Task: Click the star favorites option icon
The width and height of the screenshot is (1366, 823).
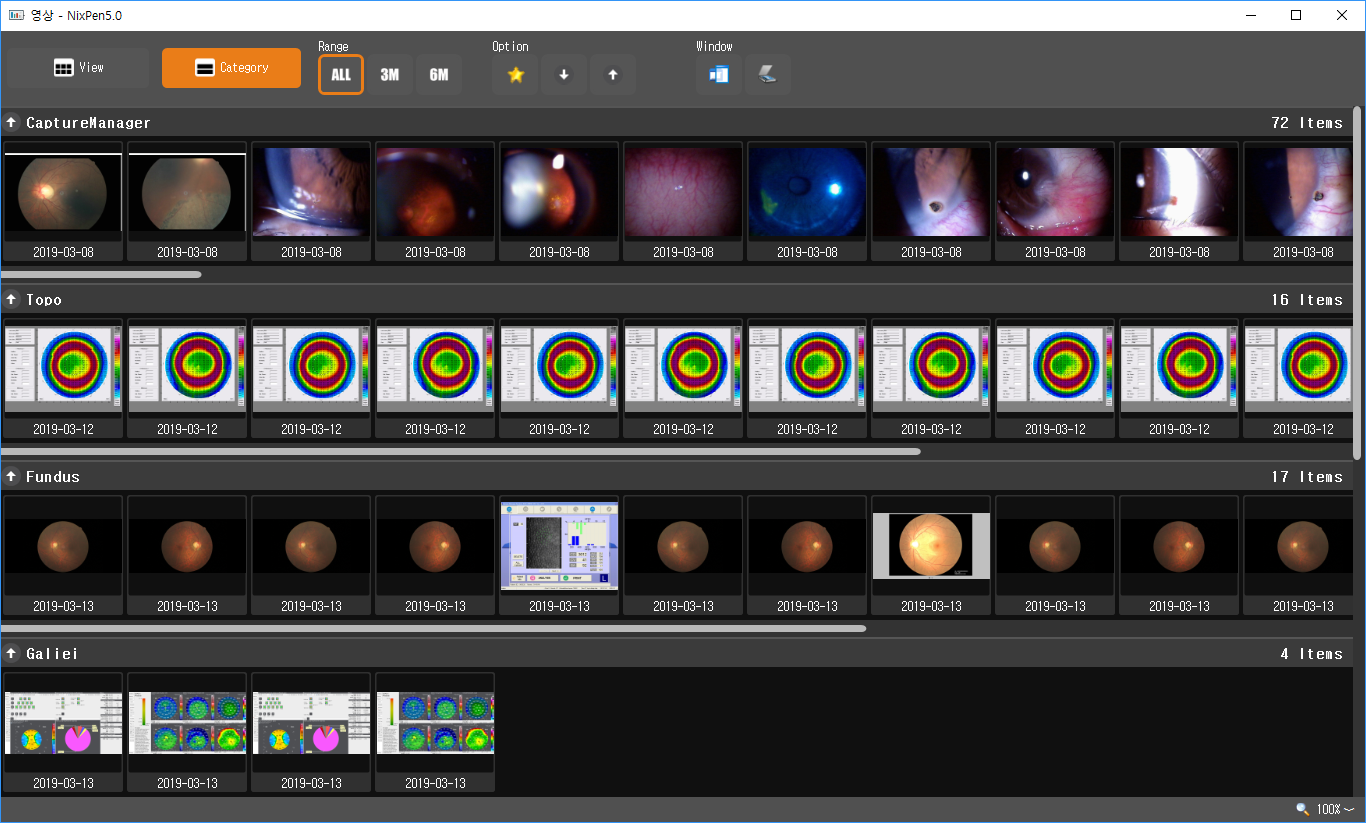Action: [516, 75]
